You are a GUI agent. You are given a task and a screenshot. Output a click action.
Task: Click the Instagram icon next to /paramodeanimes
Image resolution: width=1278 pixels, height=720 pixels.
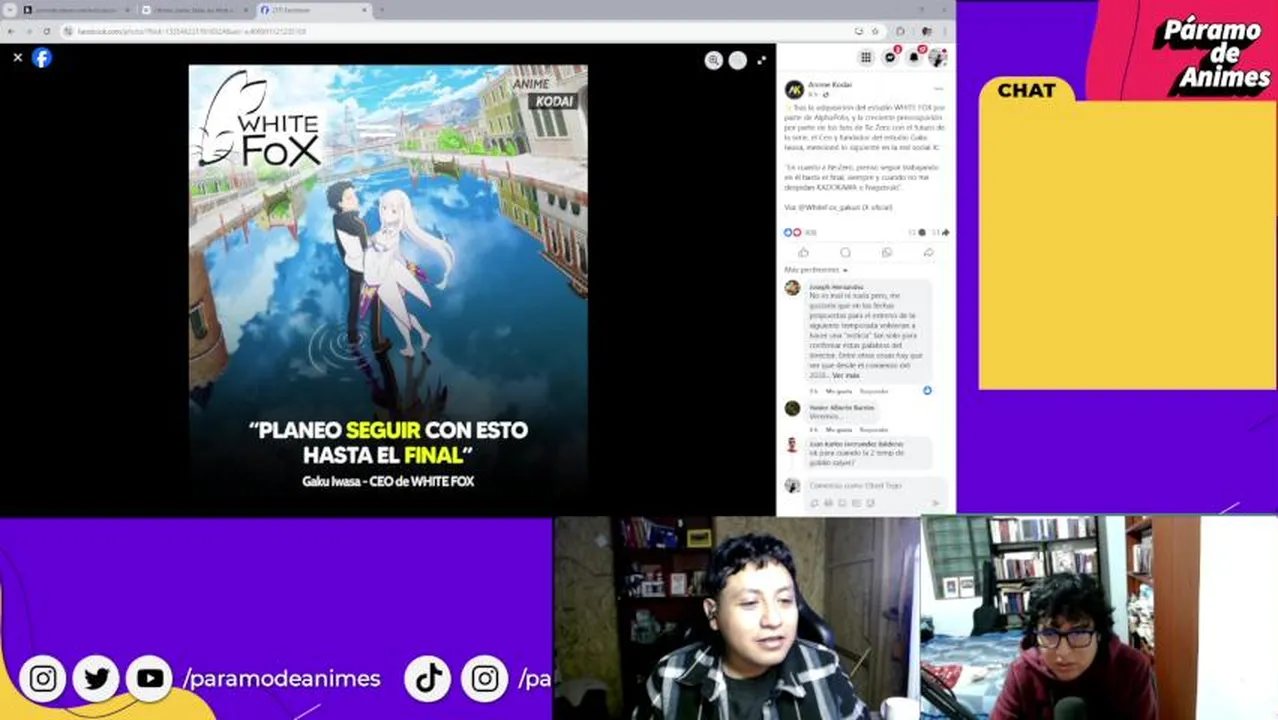point(43,679)
